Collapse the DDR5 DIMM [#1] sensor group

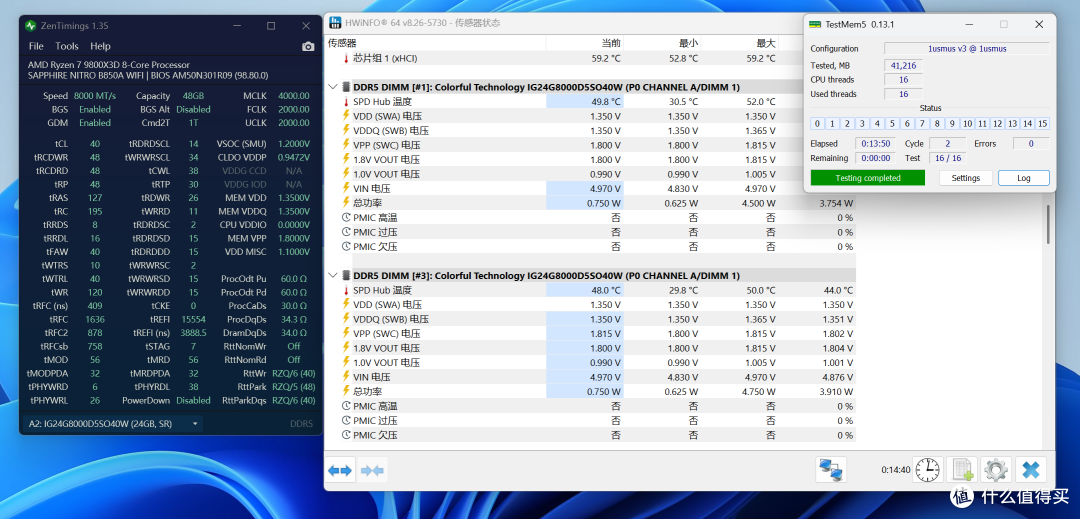[333, 87]
